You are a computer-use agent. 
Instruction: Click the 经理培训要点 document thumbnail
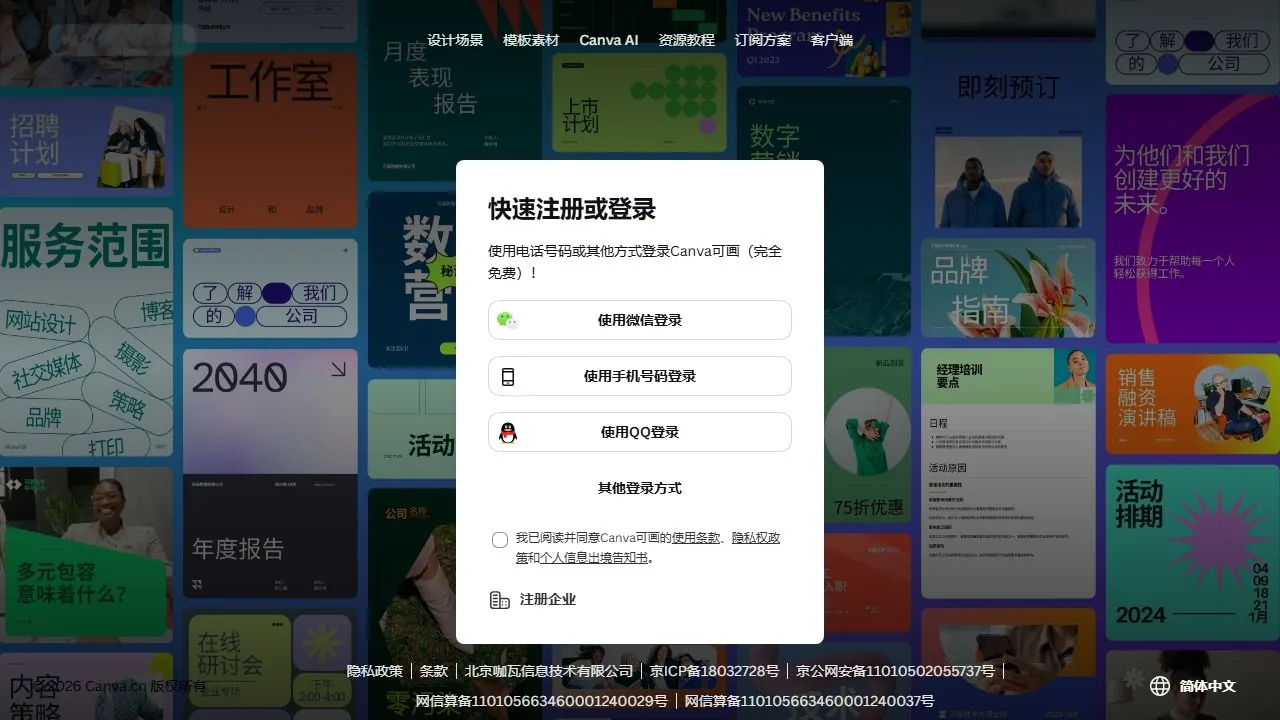point(1008,474)
